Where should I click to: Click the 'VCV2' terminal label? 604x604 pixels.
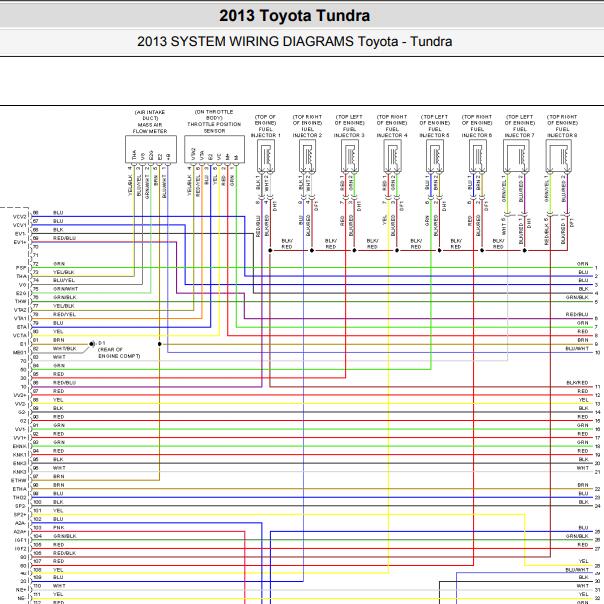20,217
